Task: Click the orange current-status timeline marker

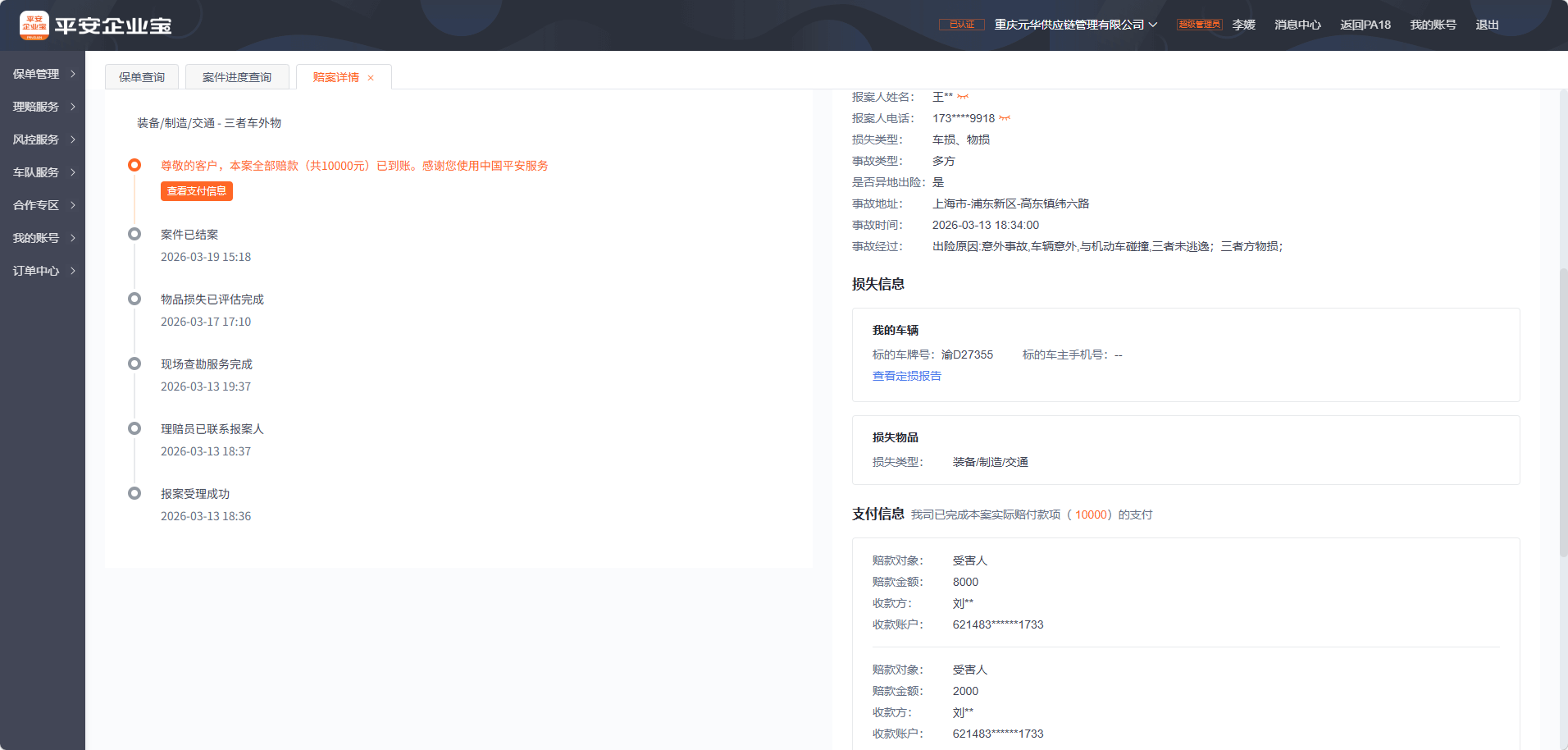Action: coord(134,165)
